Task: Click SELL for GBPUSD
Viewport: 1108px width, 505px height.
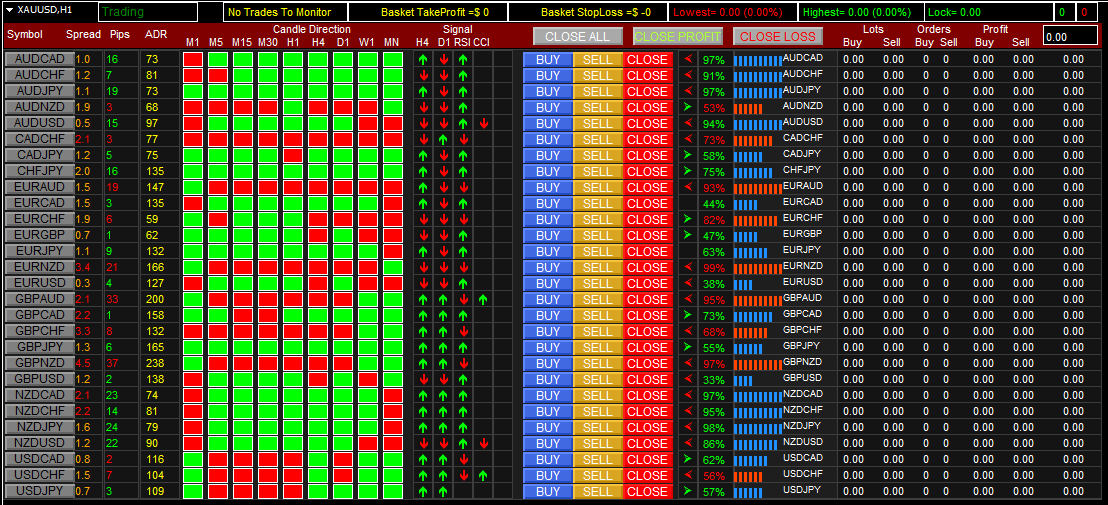Action: click(x=598, y=379)
